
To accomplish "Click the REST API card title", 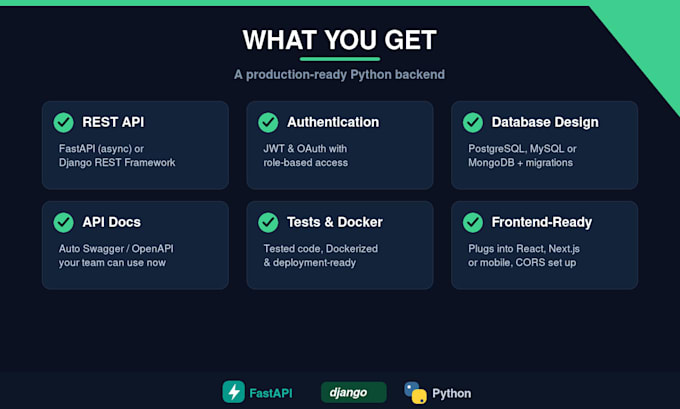I will tap(113, 122).
